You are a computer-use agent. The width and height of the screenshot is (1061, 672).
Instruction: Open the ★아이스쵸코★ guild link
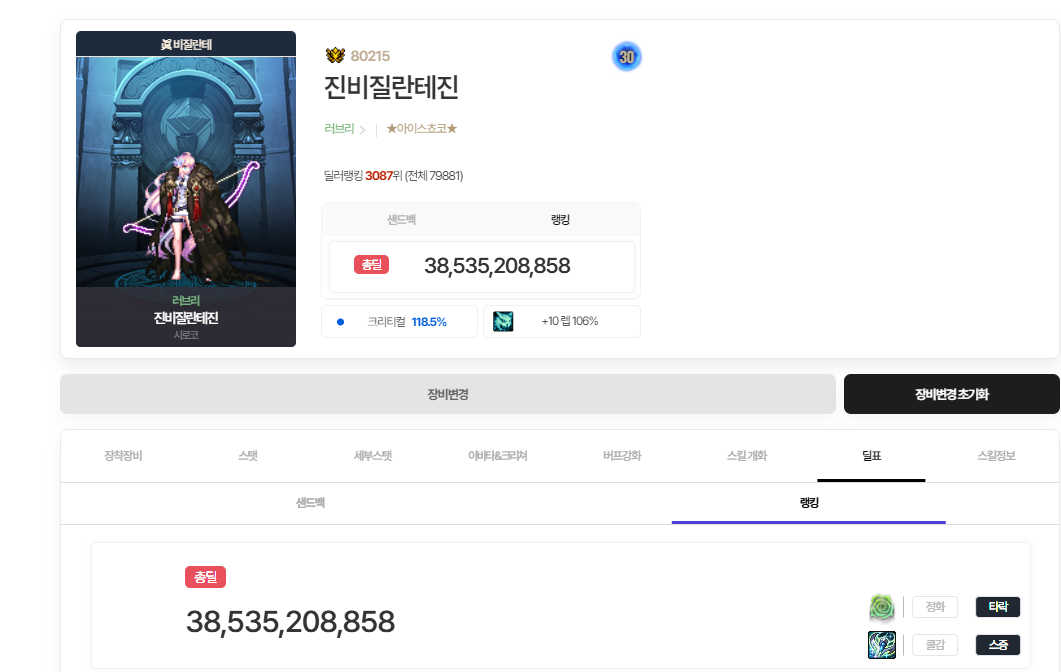click(421, 129)
